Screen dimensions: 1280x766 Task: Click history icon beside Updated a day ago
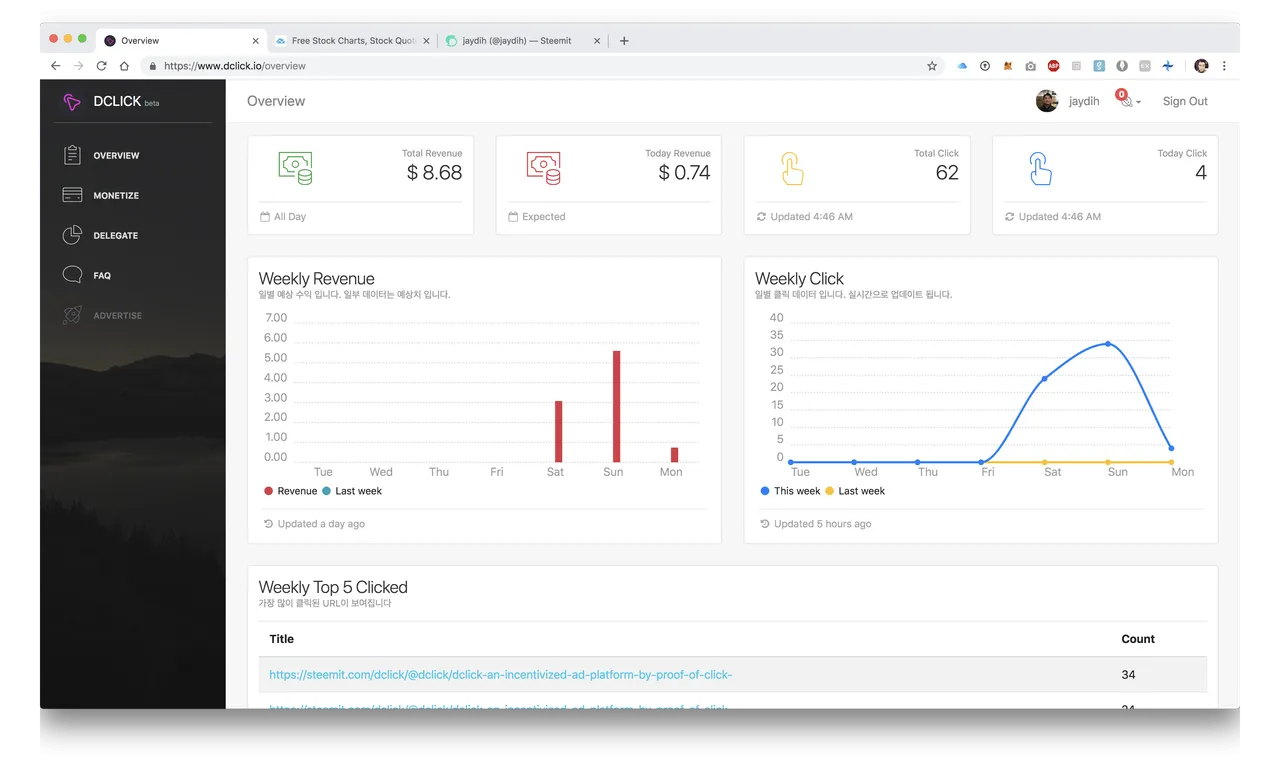[268, 523]
